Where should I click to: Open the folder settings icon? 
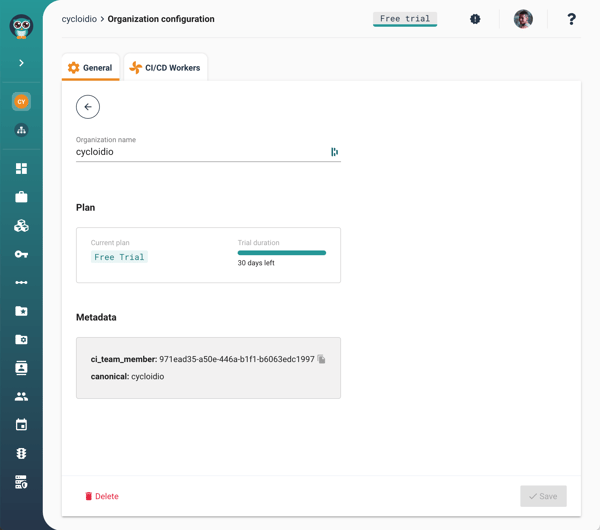[21, 339]
